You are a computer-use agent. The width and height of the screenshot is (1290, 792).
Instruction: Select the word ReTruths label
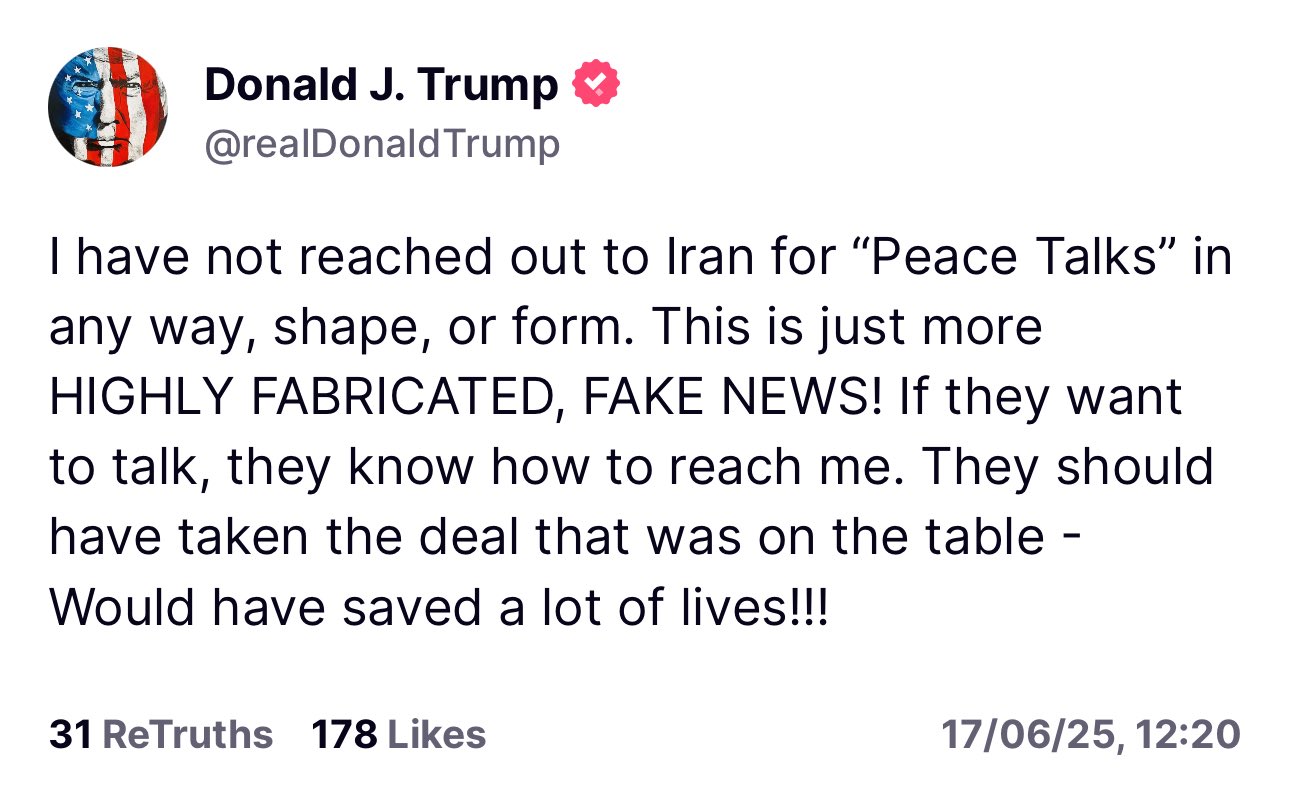pyautogui.click(x=188, y=735)
